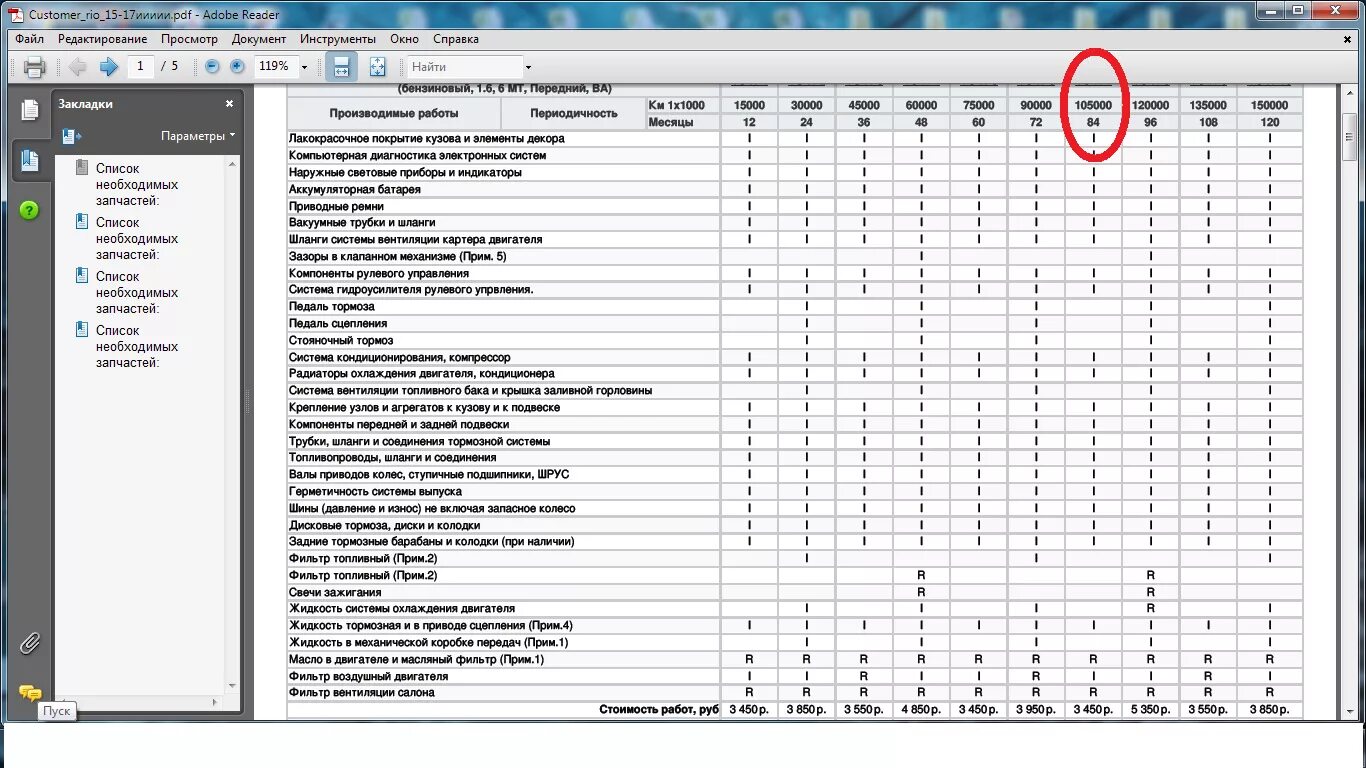Open the zoom percentage dropdown arrow
1366x768 pixels.
[305, 67]
